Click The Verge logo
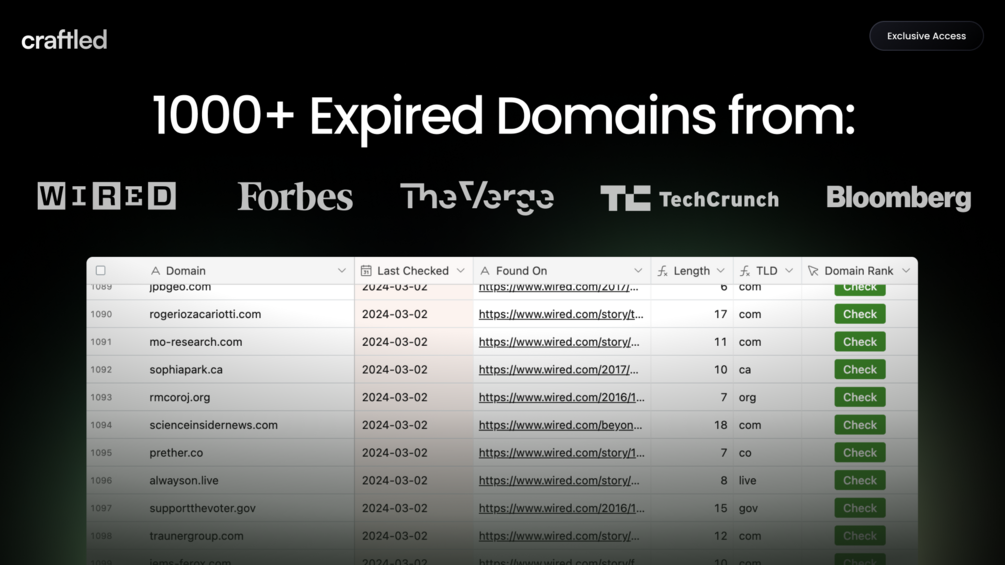This screenshot has height=565, width=1005. 477,197
